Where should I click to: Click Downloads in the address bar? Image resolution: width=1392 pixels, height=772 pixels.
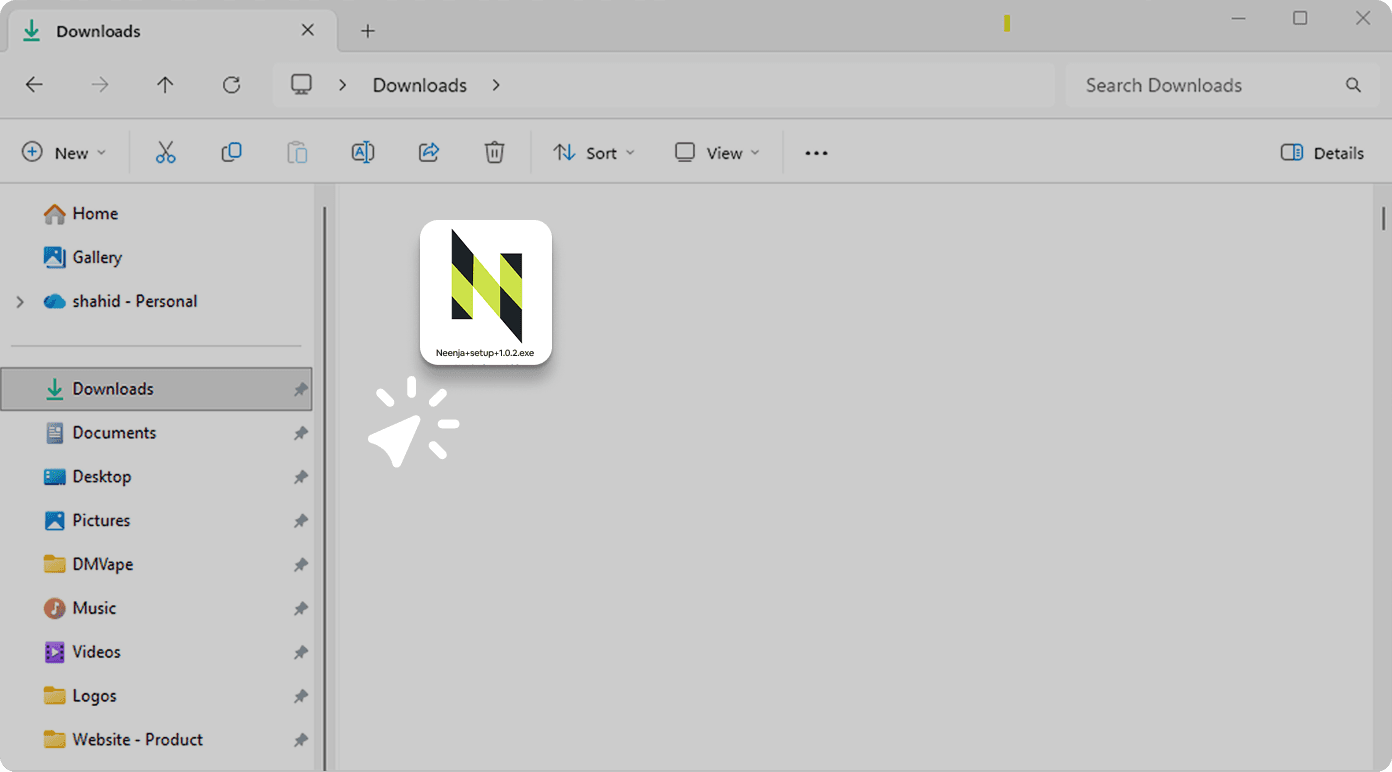pyautogui.click(x=420, y=85)
